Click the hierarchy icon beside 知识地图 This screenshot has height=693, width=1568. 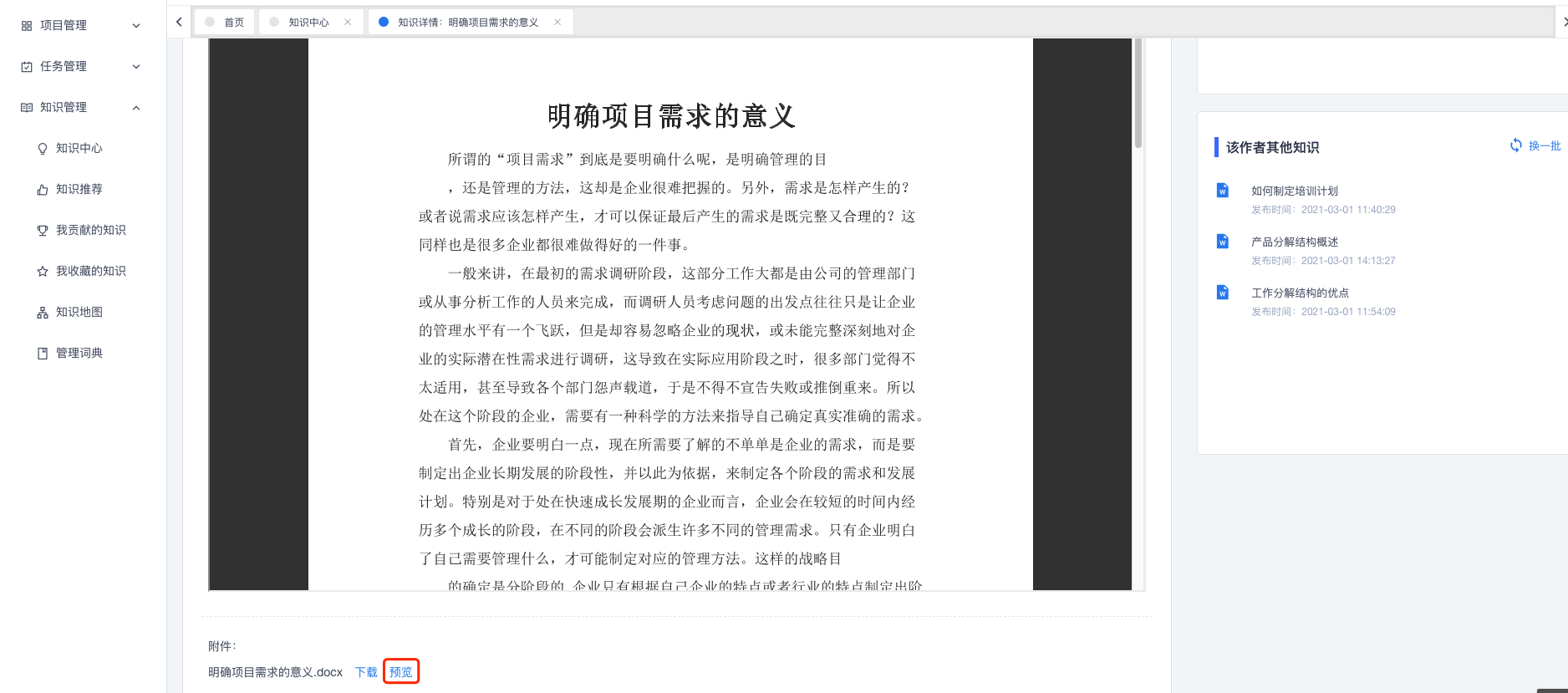coord(43,313)
